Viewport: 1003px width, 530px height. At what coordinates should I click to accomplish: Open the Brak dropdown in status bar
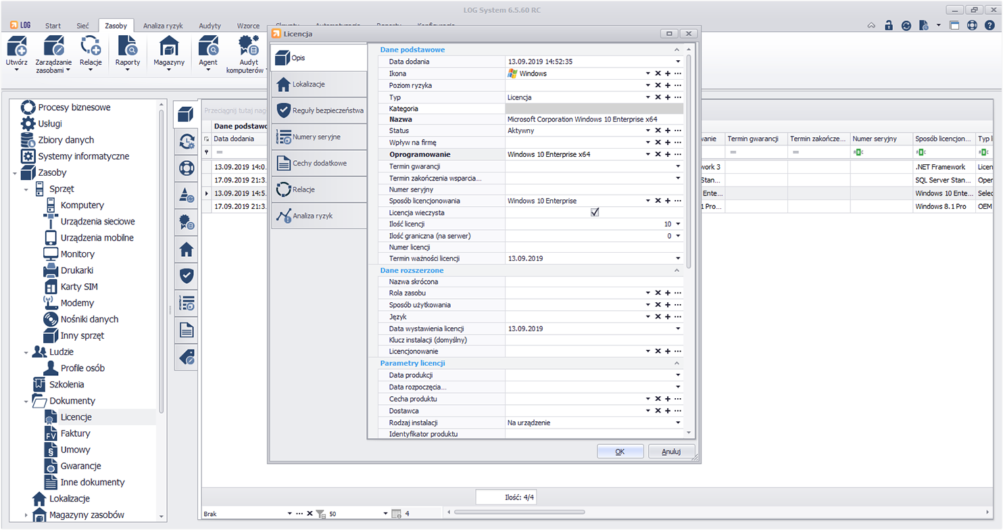point(289,513)
